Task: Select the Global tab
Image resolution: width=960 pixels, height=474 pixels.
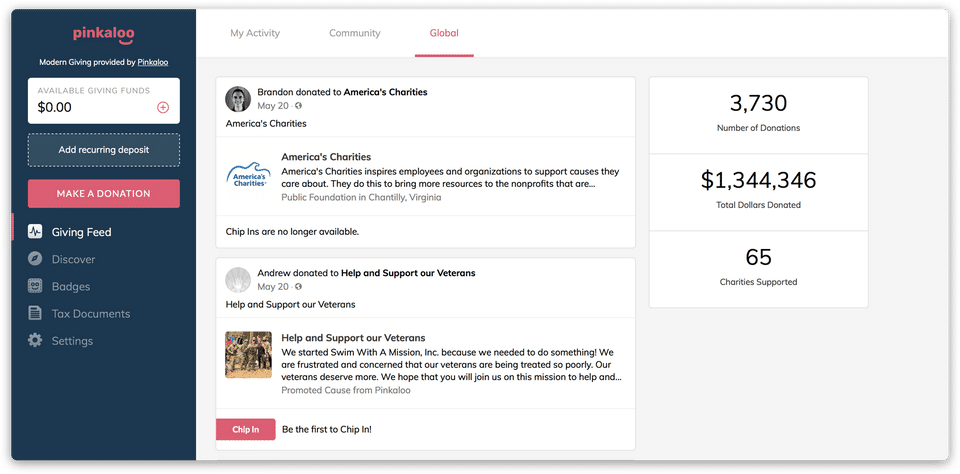Action: pyautogui.click(x=444, y=33)
